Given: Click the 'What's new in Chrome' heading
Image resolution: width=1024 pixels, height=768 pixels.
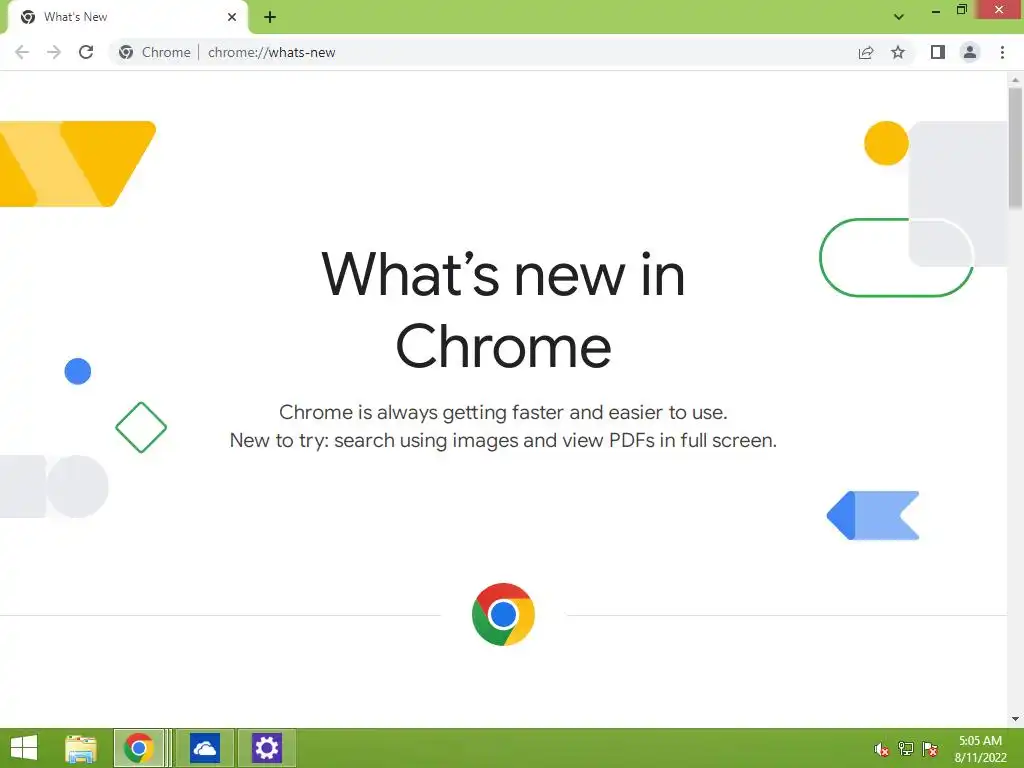Looking at the screenshot, I should click(503, 311).
